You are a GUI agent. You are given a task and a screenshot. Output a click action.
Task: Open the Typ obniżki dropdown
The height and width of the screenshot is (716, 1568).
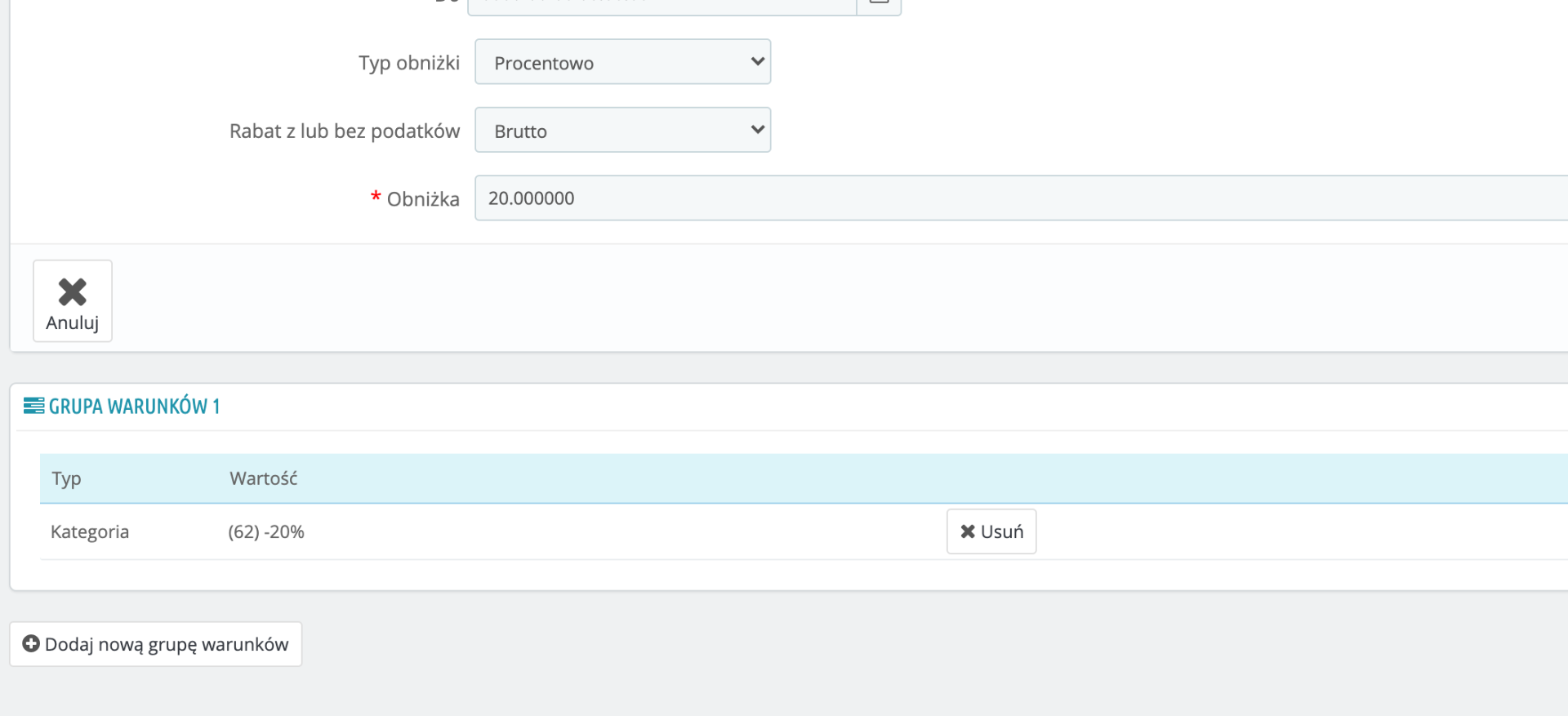coord(622,62)
